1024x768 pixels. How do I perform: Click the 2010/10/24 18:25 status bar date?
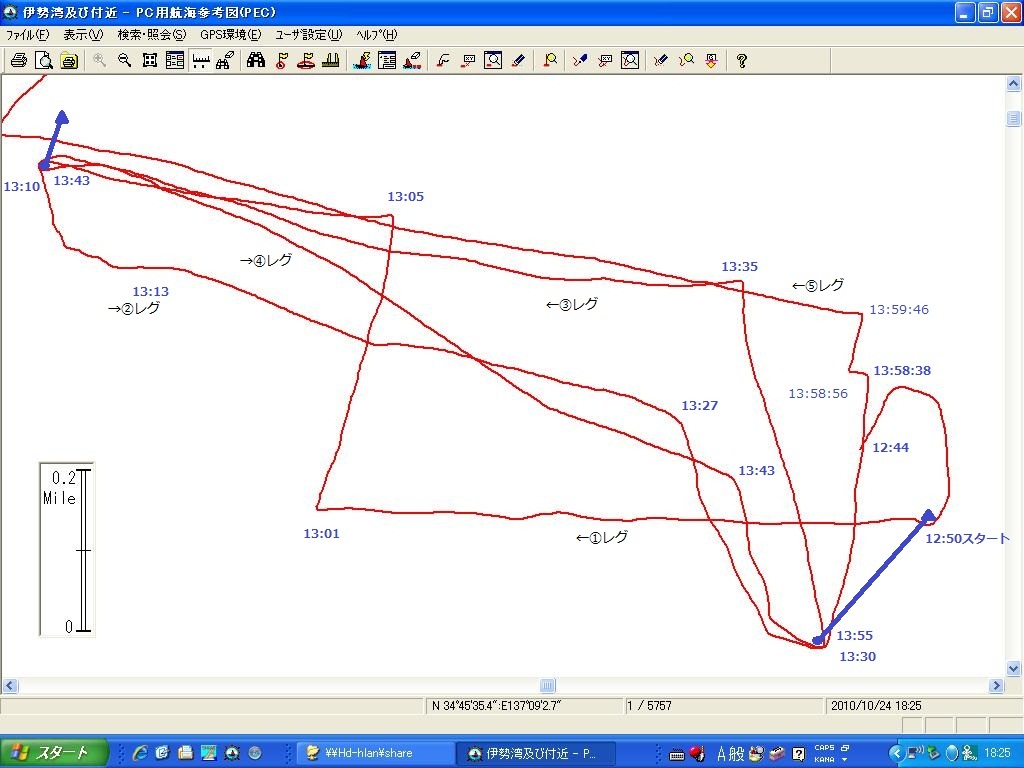[876, 706]
